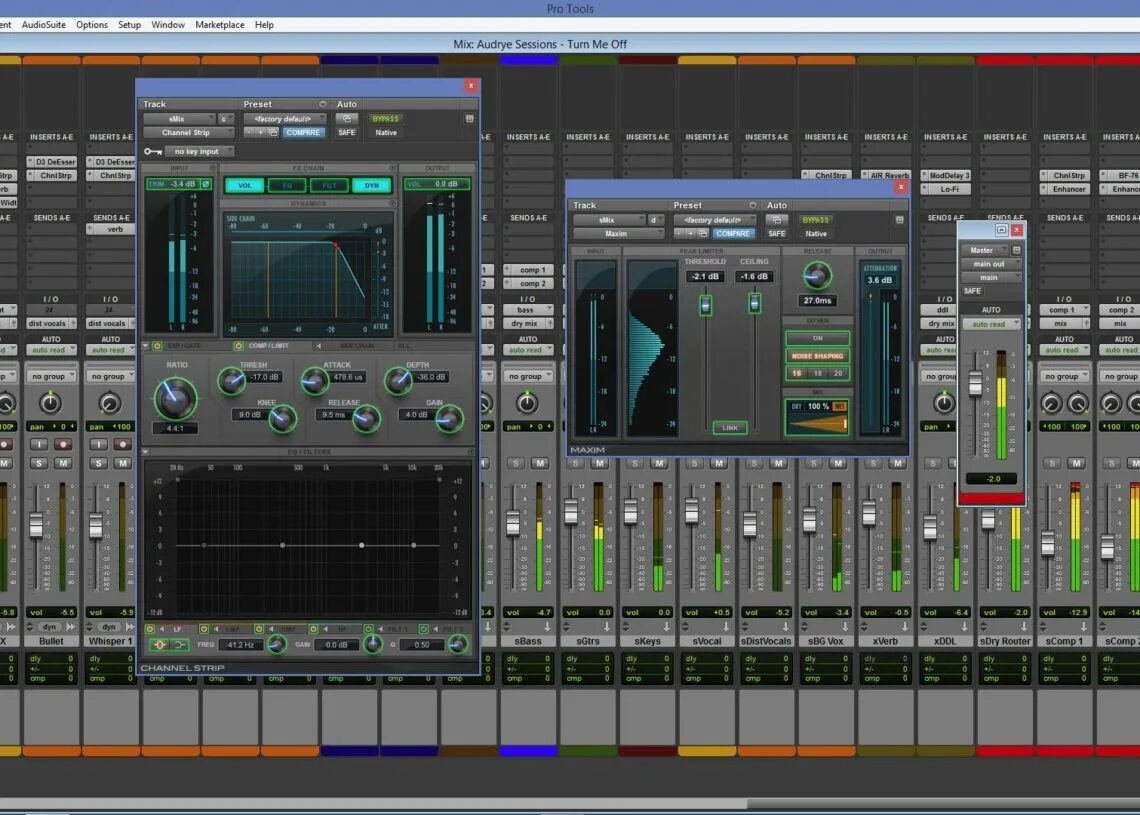Mute the sBass channel

[x=539, y=463]
